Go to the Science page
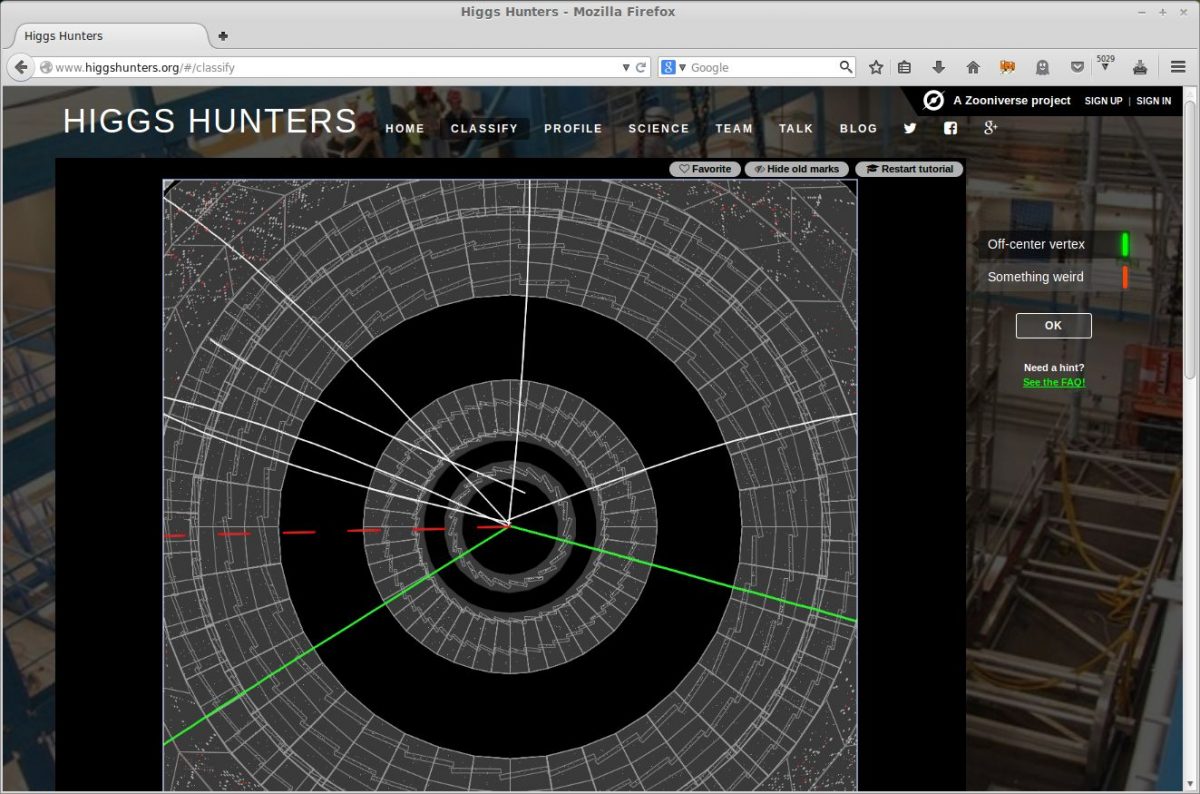The image size is (1200, 794). point(658,128)
